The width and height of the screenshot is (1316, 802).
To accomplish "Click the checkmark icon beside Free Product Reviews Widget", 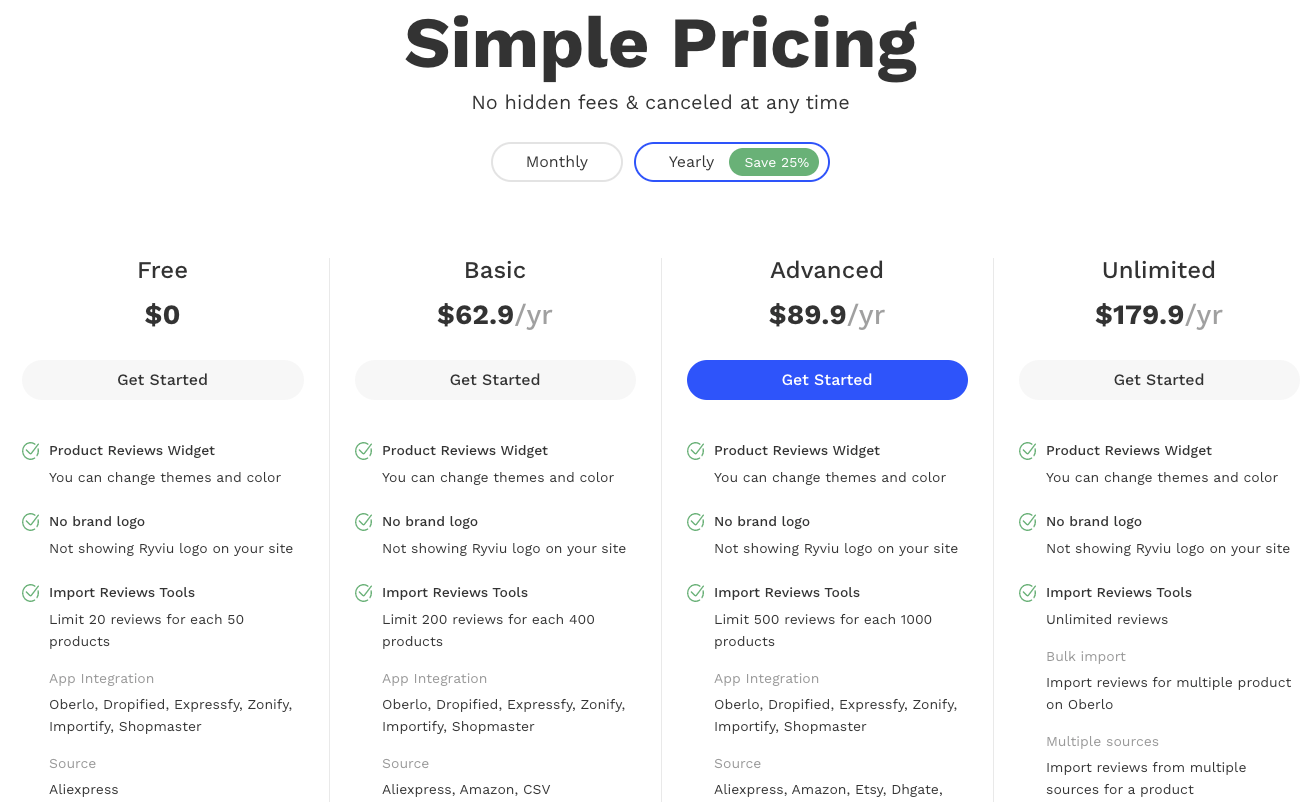I will [x=31, y=451].
